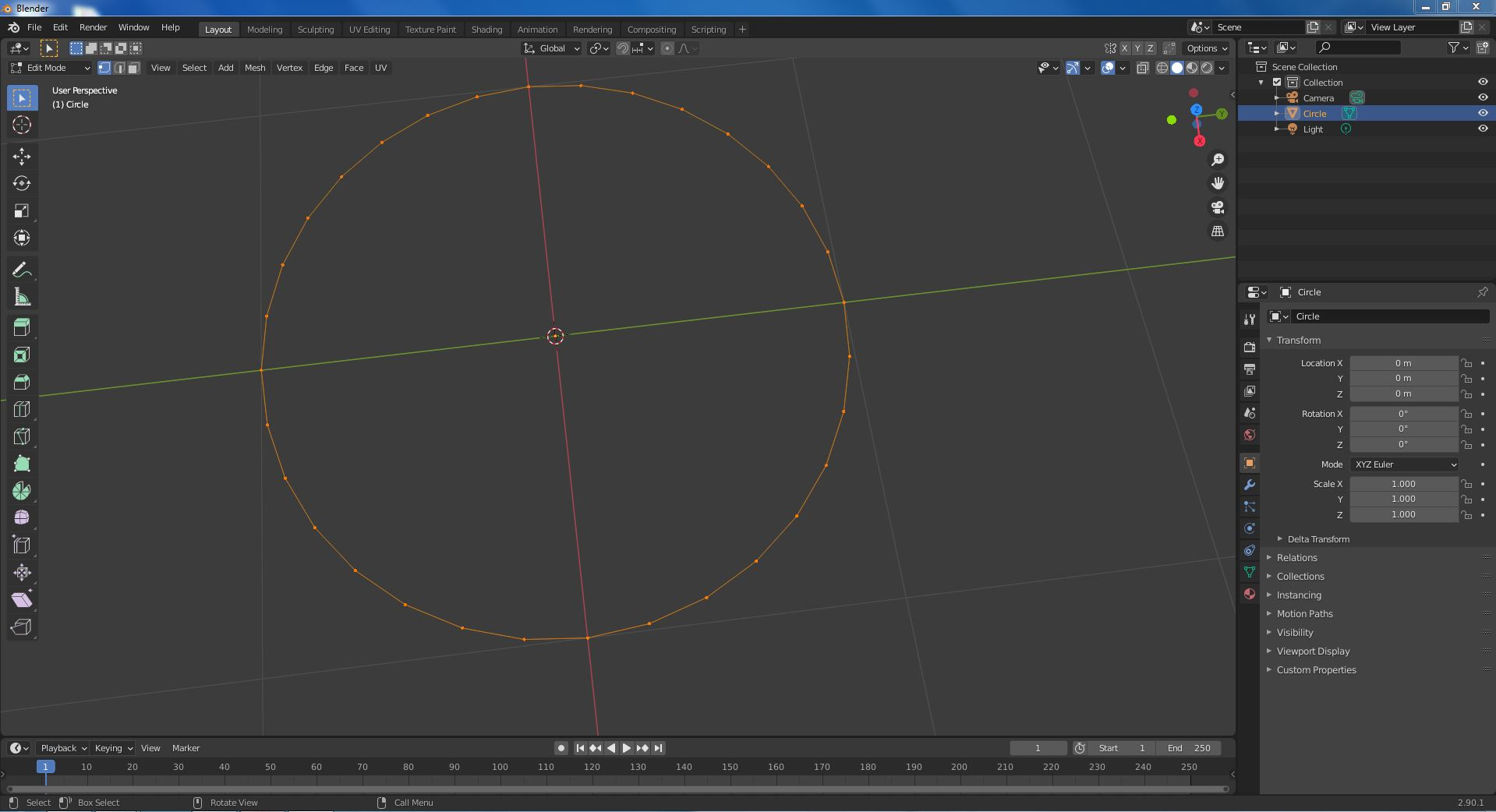Select the Loop Cut tool
This screenshot has width=1496, height=812.
22,410
